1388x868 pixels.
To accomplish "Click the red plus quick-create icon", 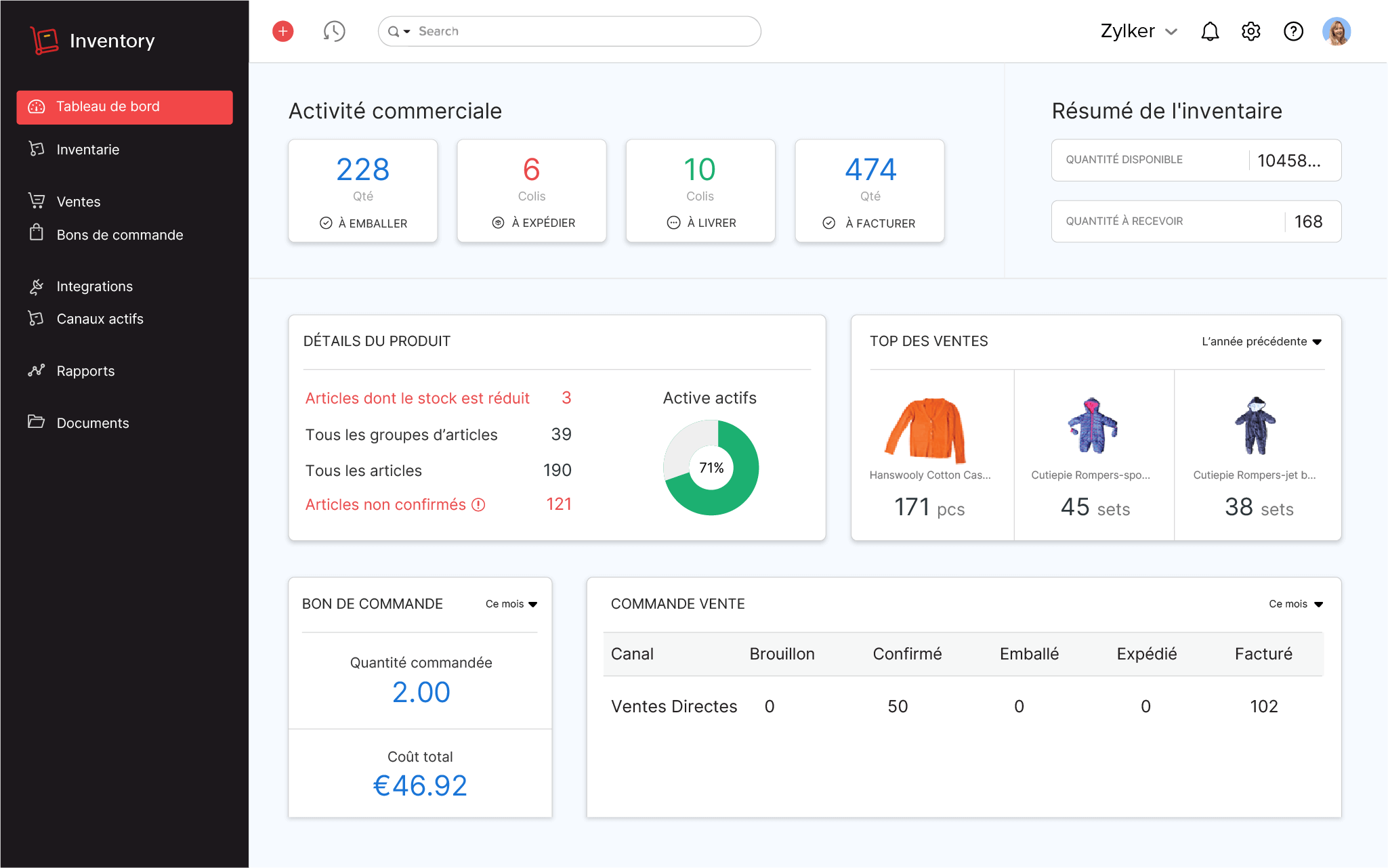I will 283,31.
